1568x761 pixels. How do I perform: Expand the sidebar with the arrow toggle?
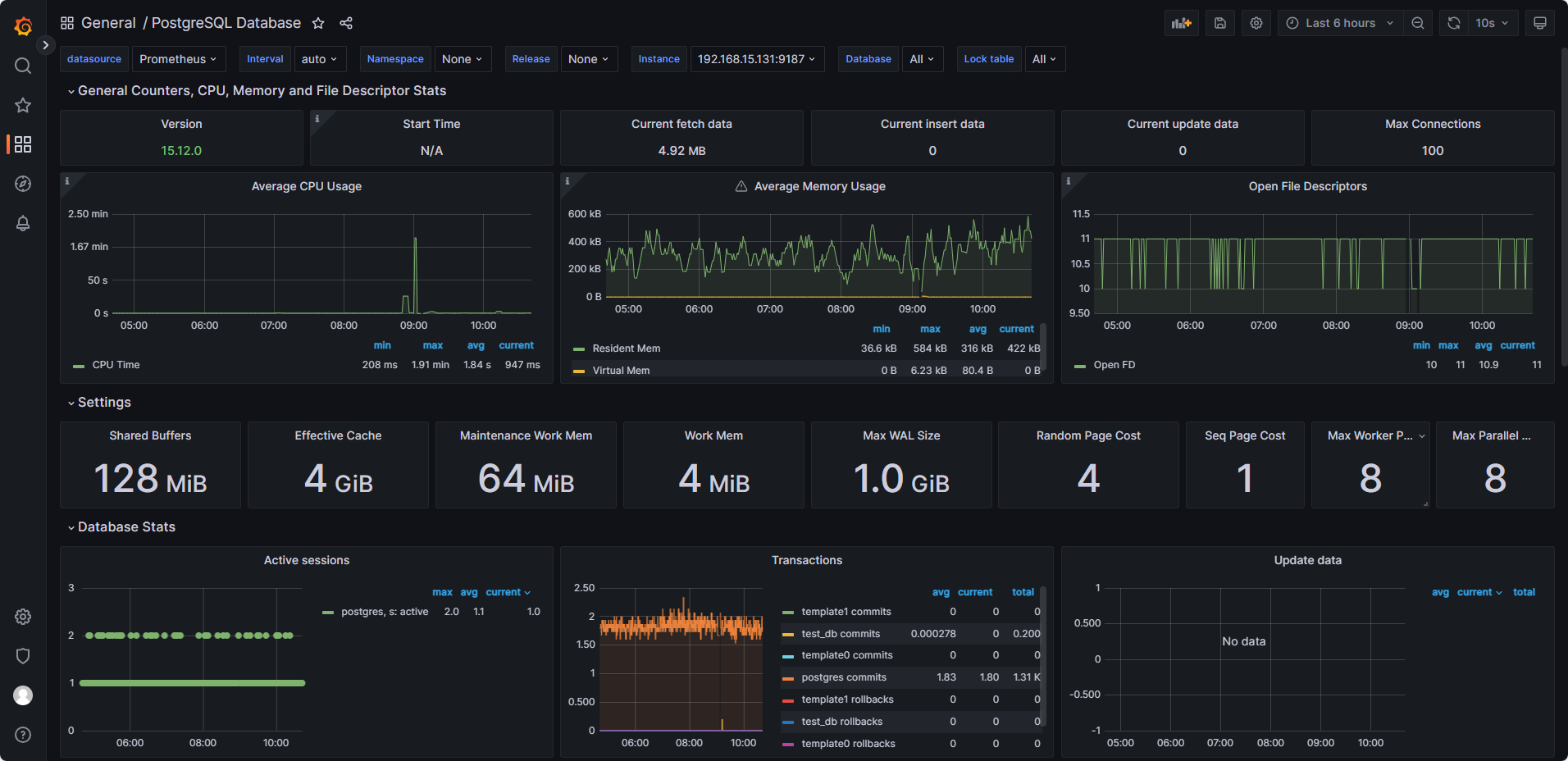point(46,45)
